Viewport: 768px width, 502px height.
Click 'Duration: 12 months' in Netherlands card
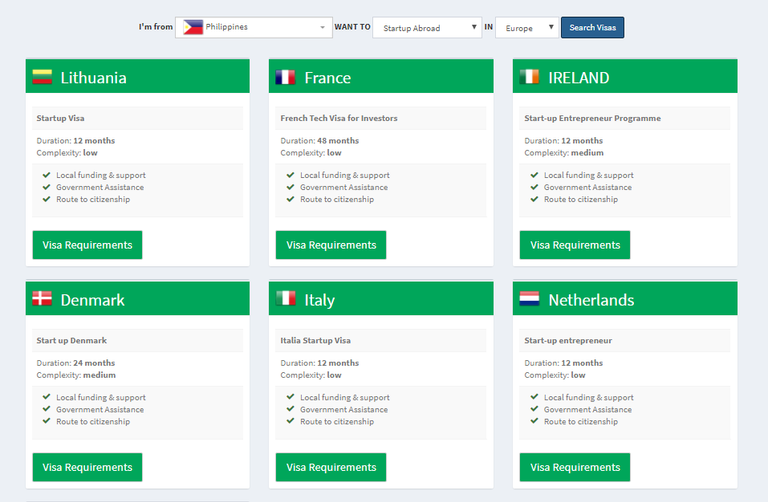coord(563,363)
